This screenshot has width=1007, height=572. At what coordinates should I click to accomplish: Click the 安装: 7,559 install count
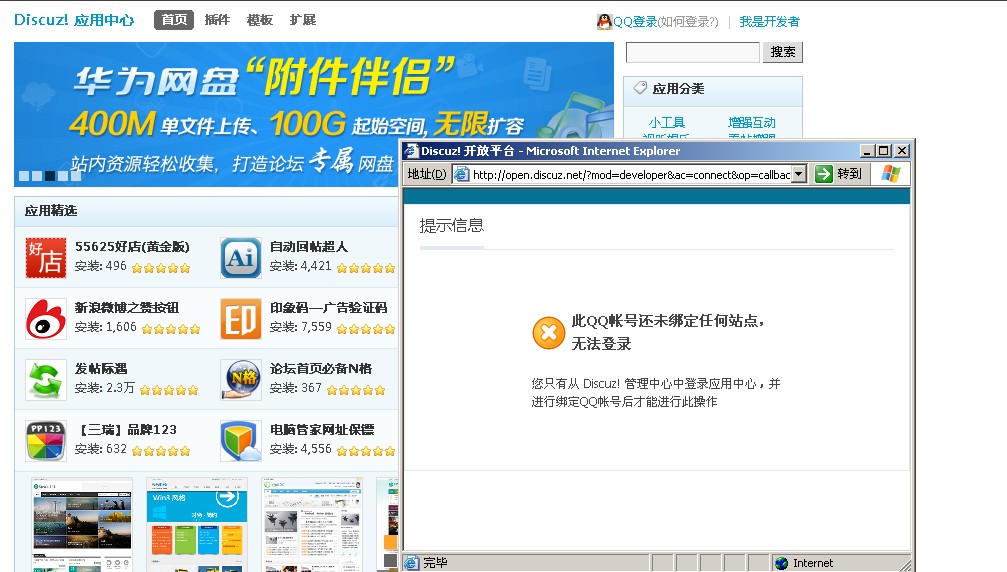[x=301, y=327]
